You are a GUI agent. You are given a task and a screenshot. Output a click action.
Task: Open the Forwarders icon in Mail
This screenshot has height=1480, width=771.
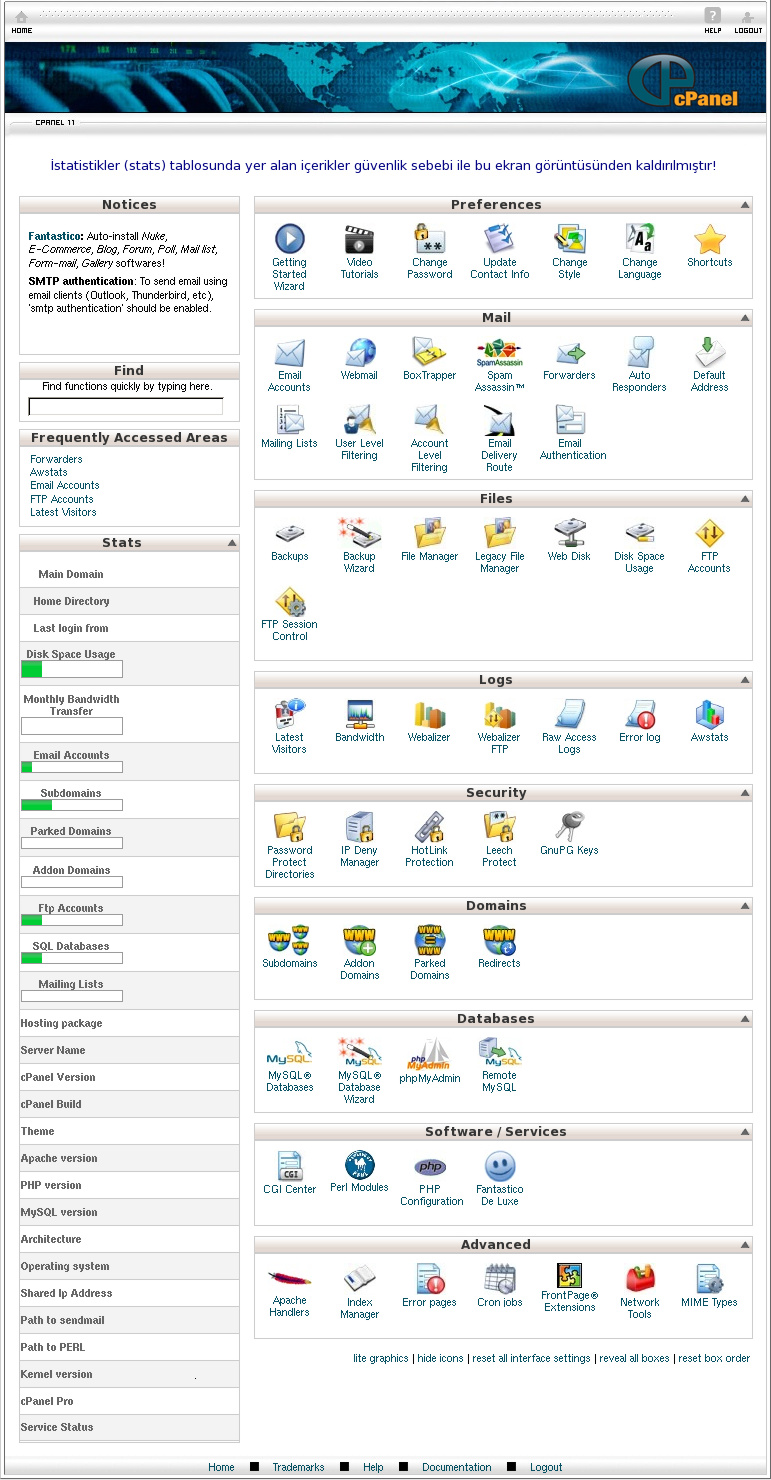coord(570,353)
